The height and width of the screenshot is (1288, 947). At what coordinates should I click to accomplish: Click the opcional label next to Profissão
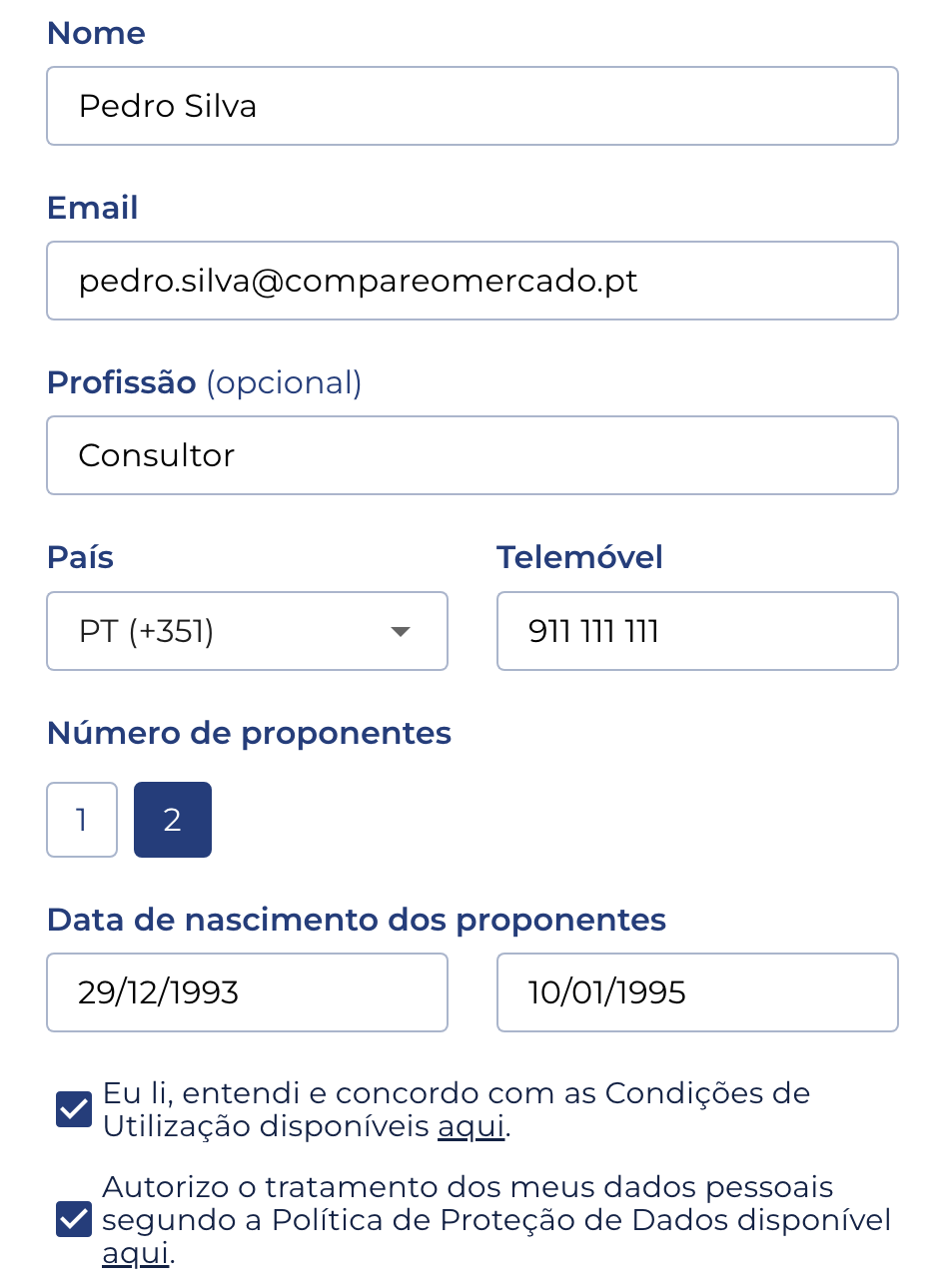click(283, 382)
